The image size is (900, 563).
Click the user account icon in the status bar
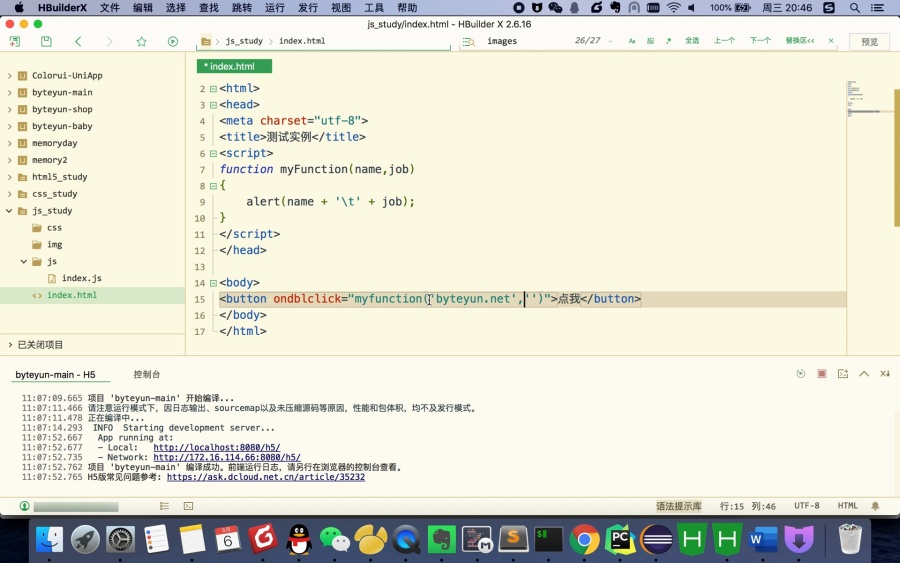pos(24,506)
